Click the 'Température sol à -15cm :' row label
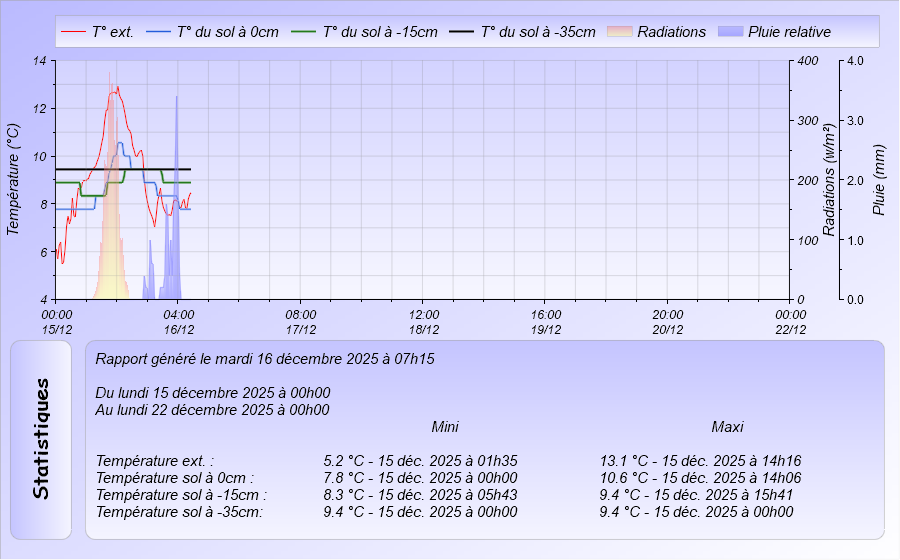This screenshot has height=560, width=900. point(181,495)
